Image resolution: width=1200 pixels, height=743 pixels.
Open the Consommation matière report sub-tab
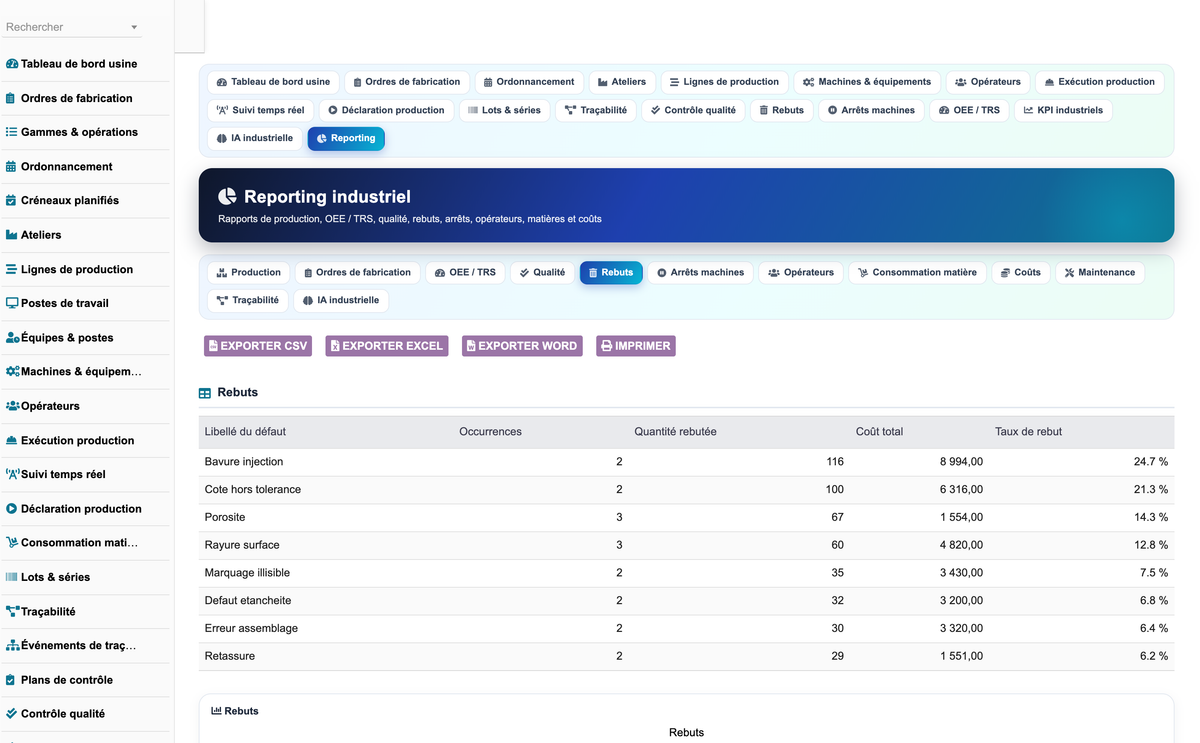(x=918, y=272)
